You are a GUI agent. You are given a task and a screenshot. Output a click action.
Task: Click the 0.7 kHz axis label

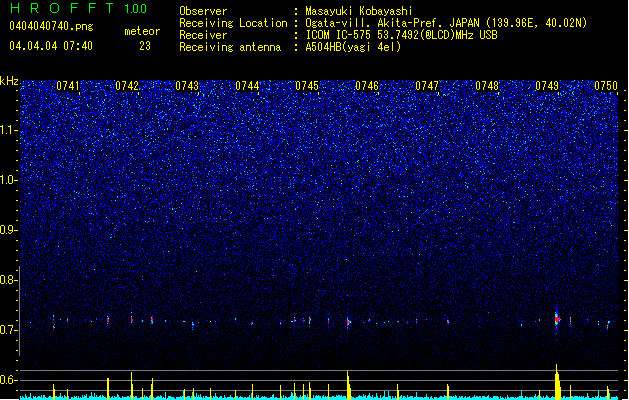[x=9, y=330]
